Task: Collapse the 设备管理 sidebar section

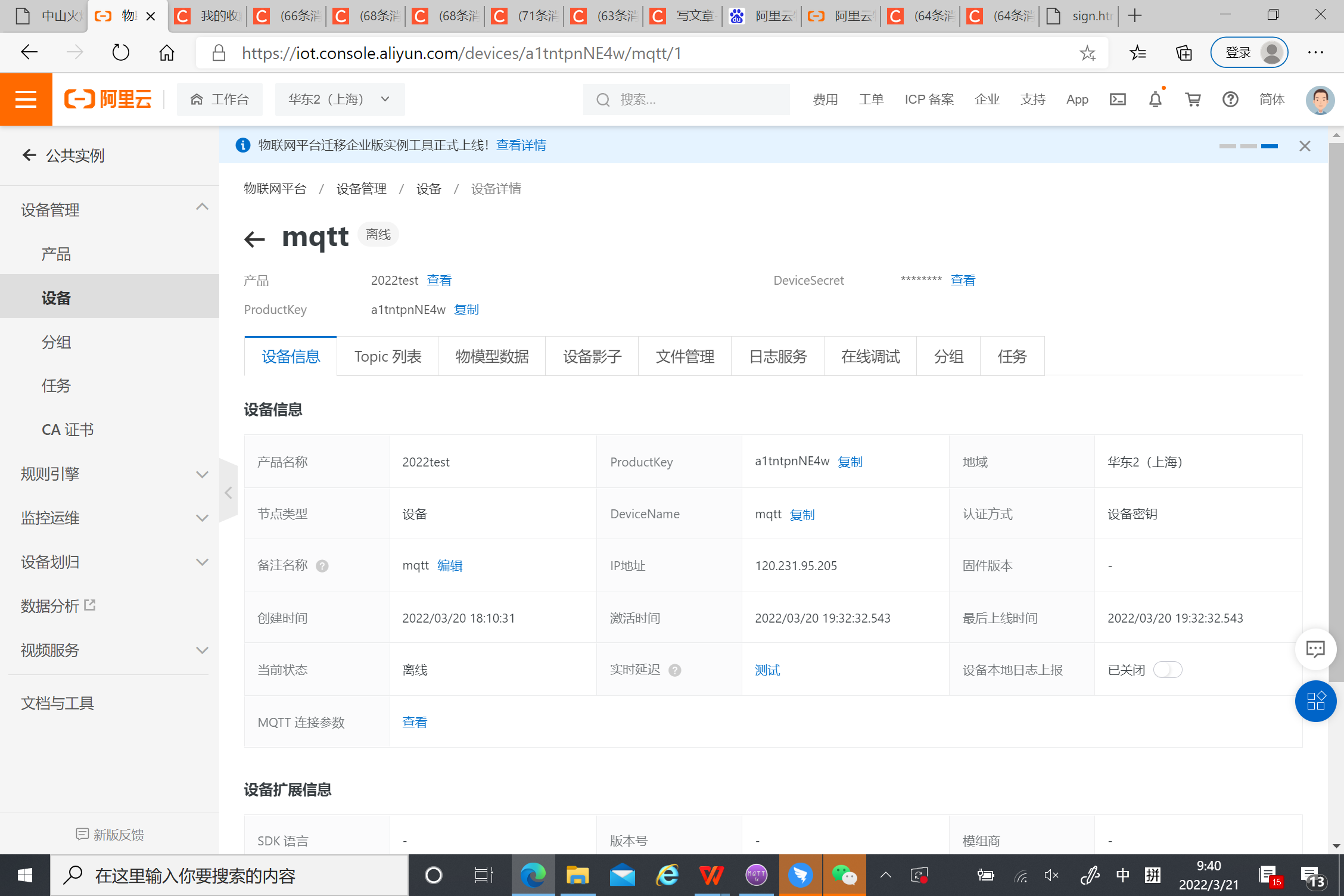Action: click(x=202, y=207)
